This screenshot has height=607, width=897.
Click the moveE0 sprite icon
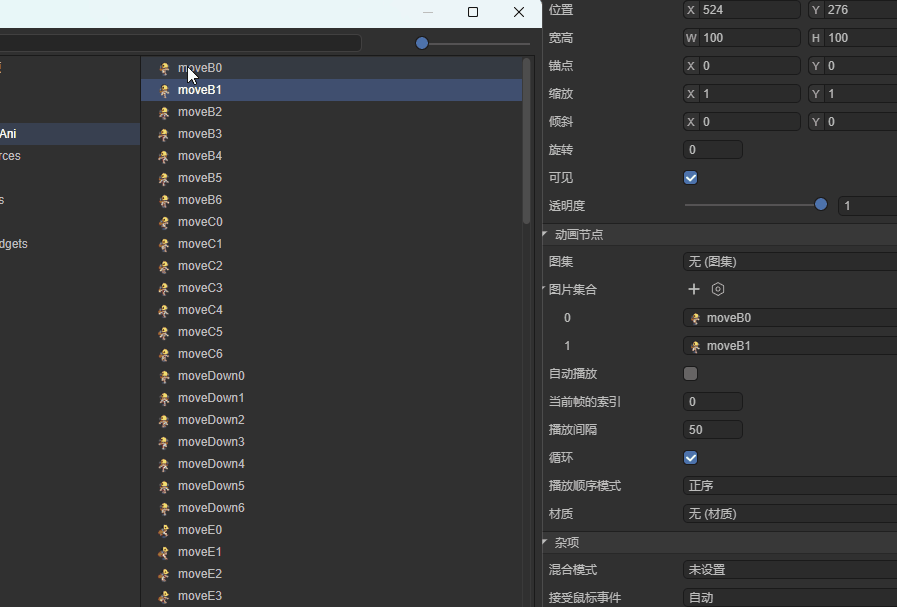click(x=164, y=530)
